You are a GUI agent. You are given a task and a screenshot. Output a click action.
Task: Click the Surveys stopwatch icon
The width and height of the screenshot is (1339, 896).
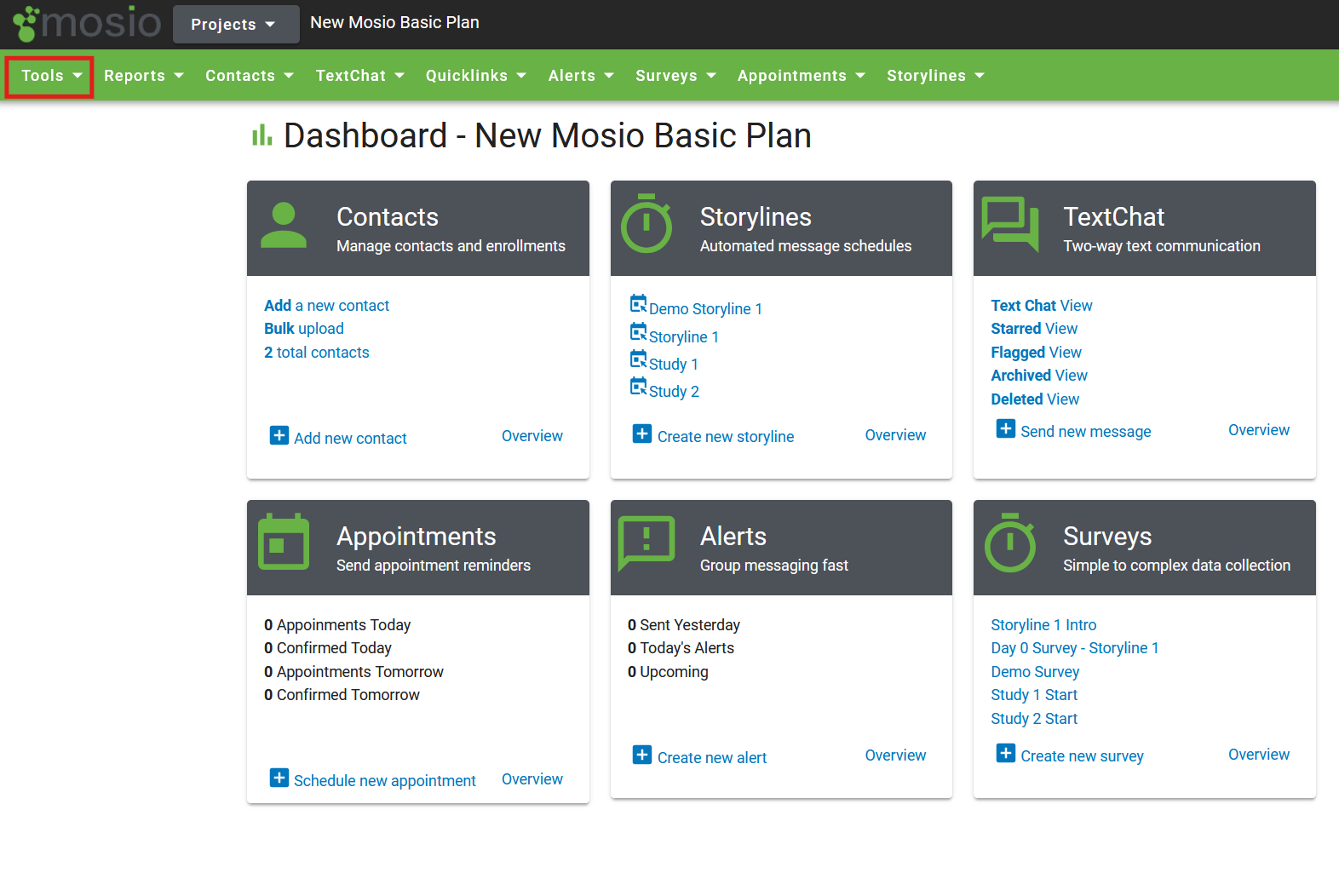[x=1010, y=543]
